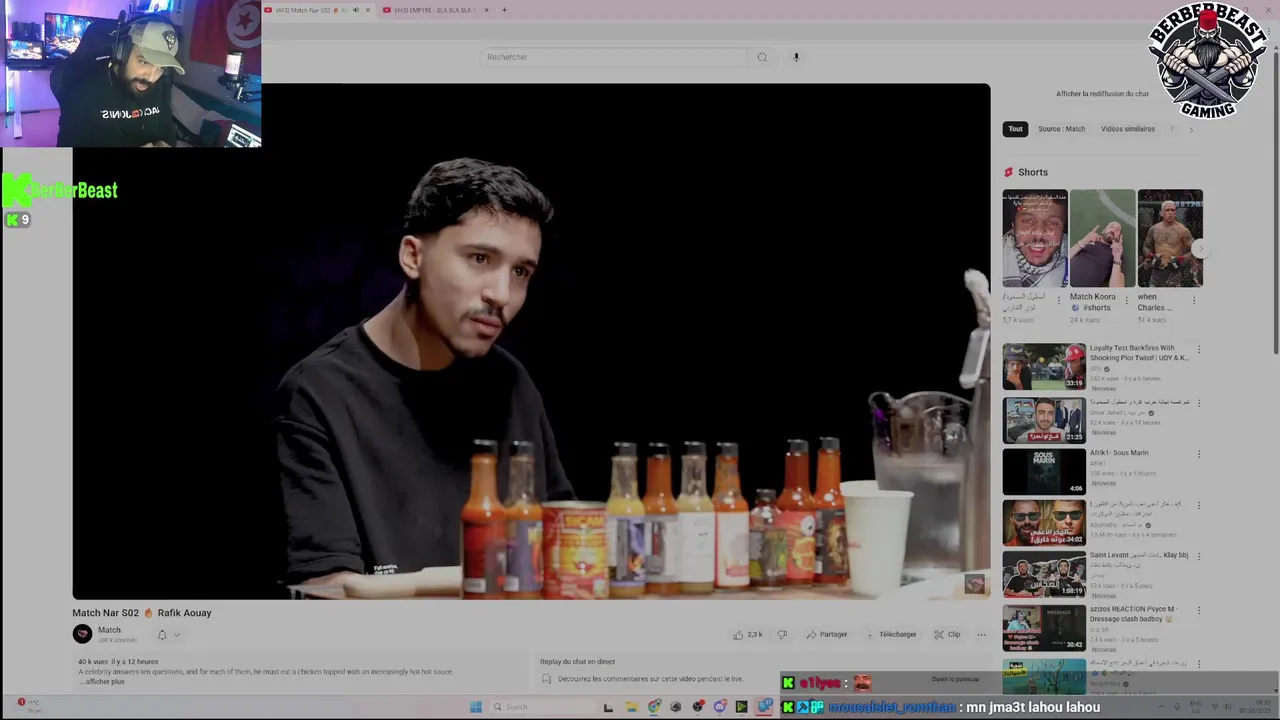This screenshot has width=1280, height=720.
Task: Show more filter chips with right arrow
Action: (1190, 129)
